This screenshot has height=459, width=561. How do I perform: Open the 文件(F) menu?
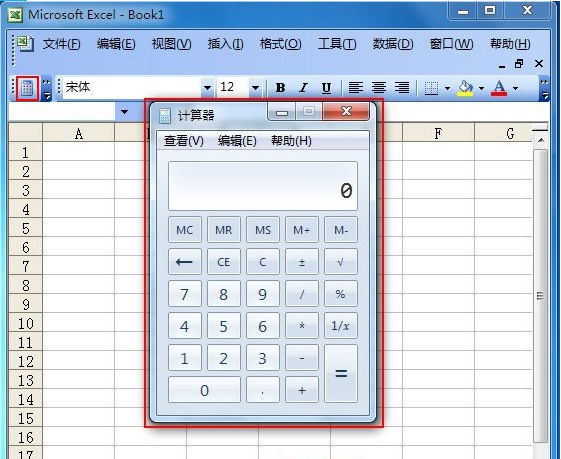tap(62, 44)
